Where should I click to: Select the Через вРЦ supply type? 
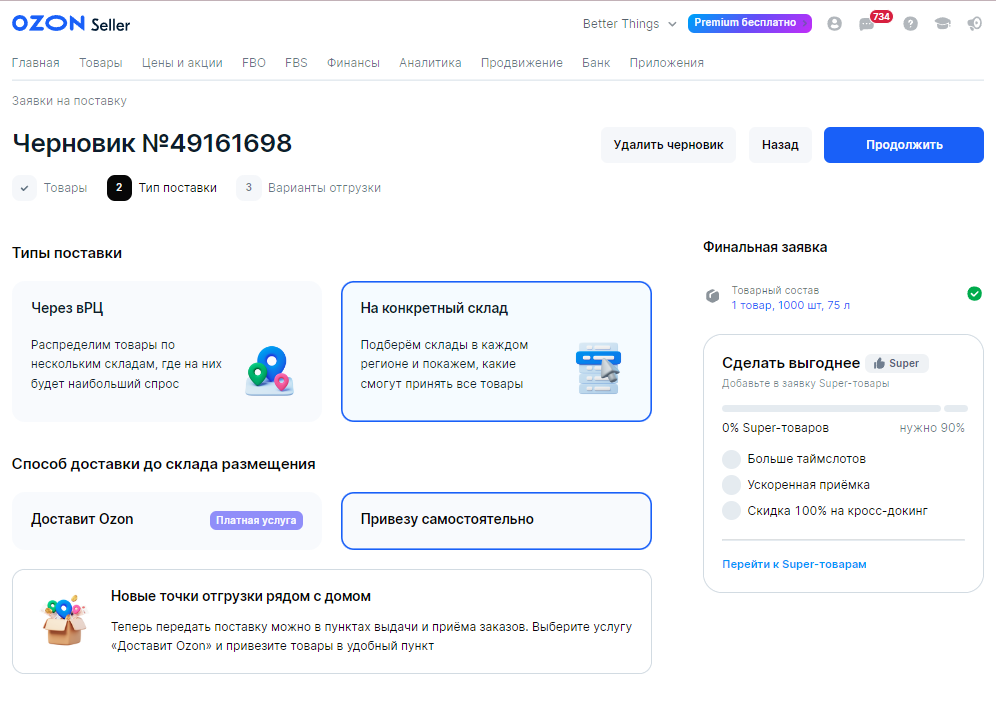pyautogui.click(x=167, y=351)
